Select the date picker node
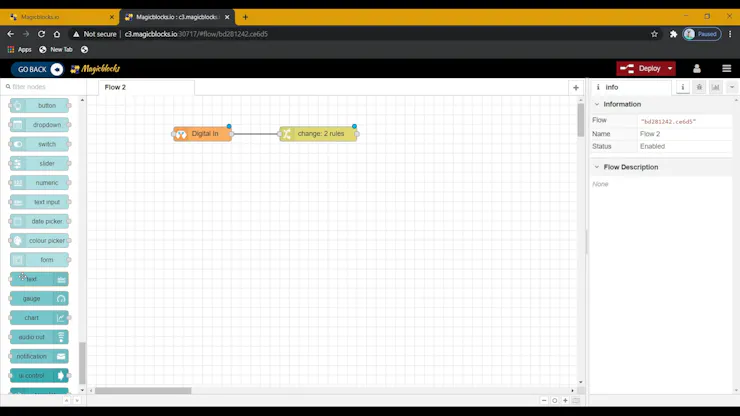This screenshot has height=416, width=740. [x=39, y=221]
